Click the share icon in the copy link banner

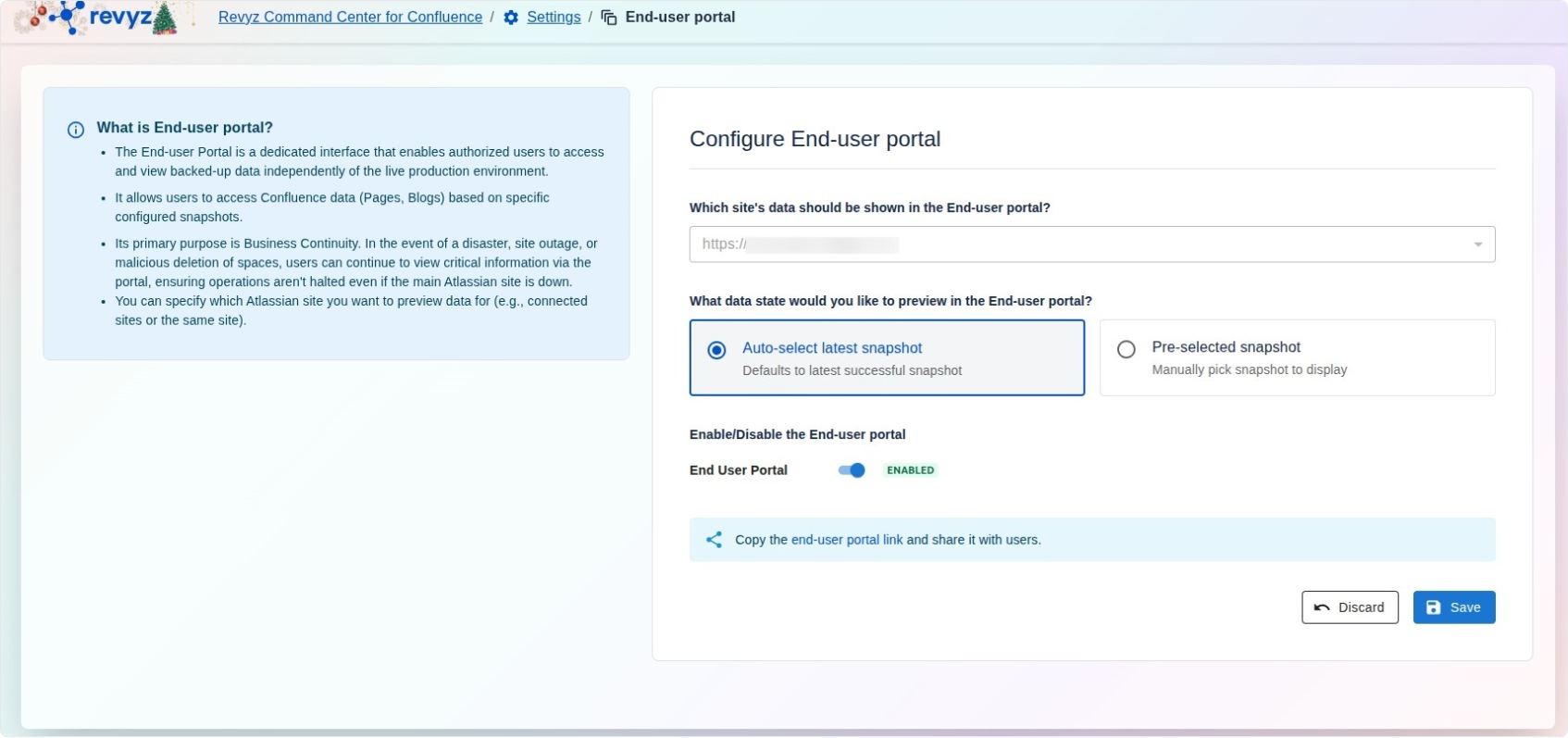(x=714, y=540)
